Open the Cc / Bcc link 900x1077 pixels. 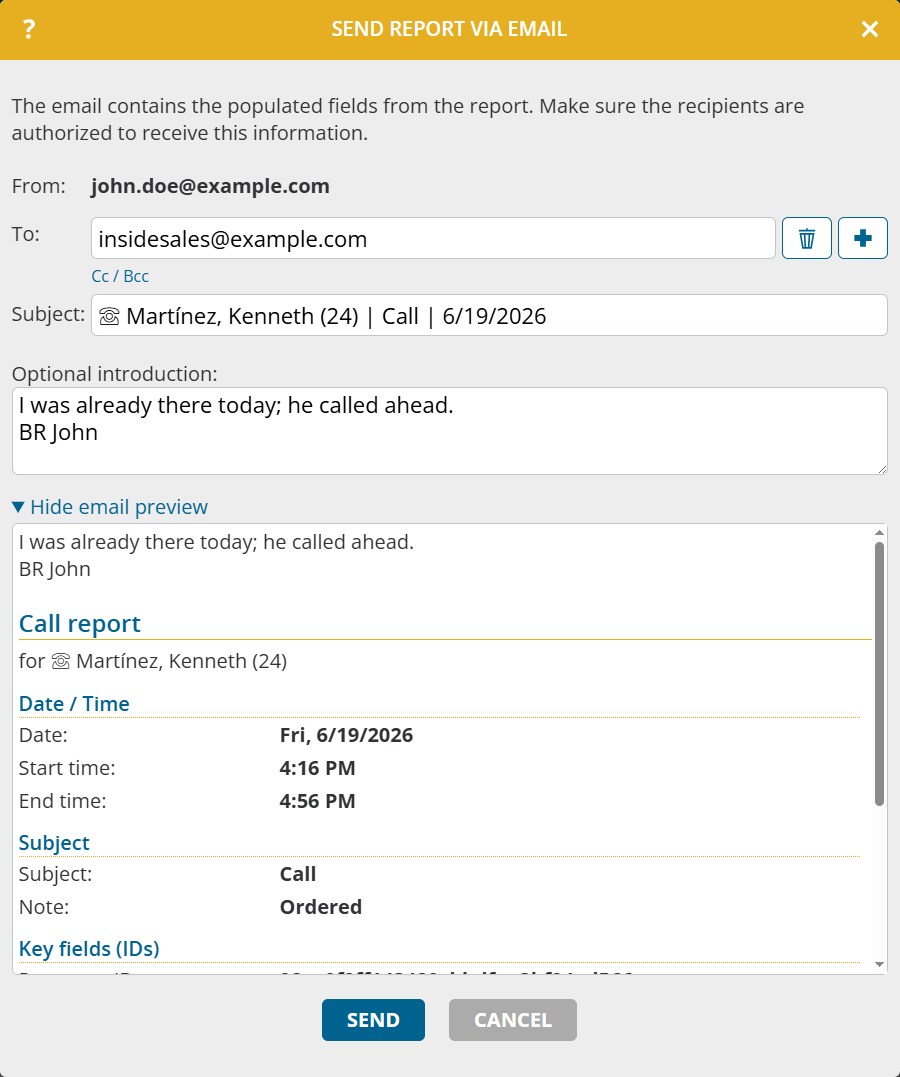(x=120, y=276)
